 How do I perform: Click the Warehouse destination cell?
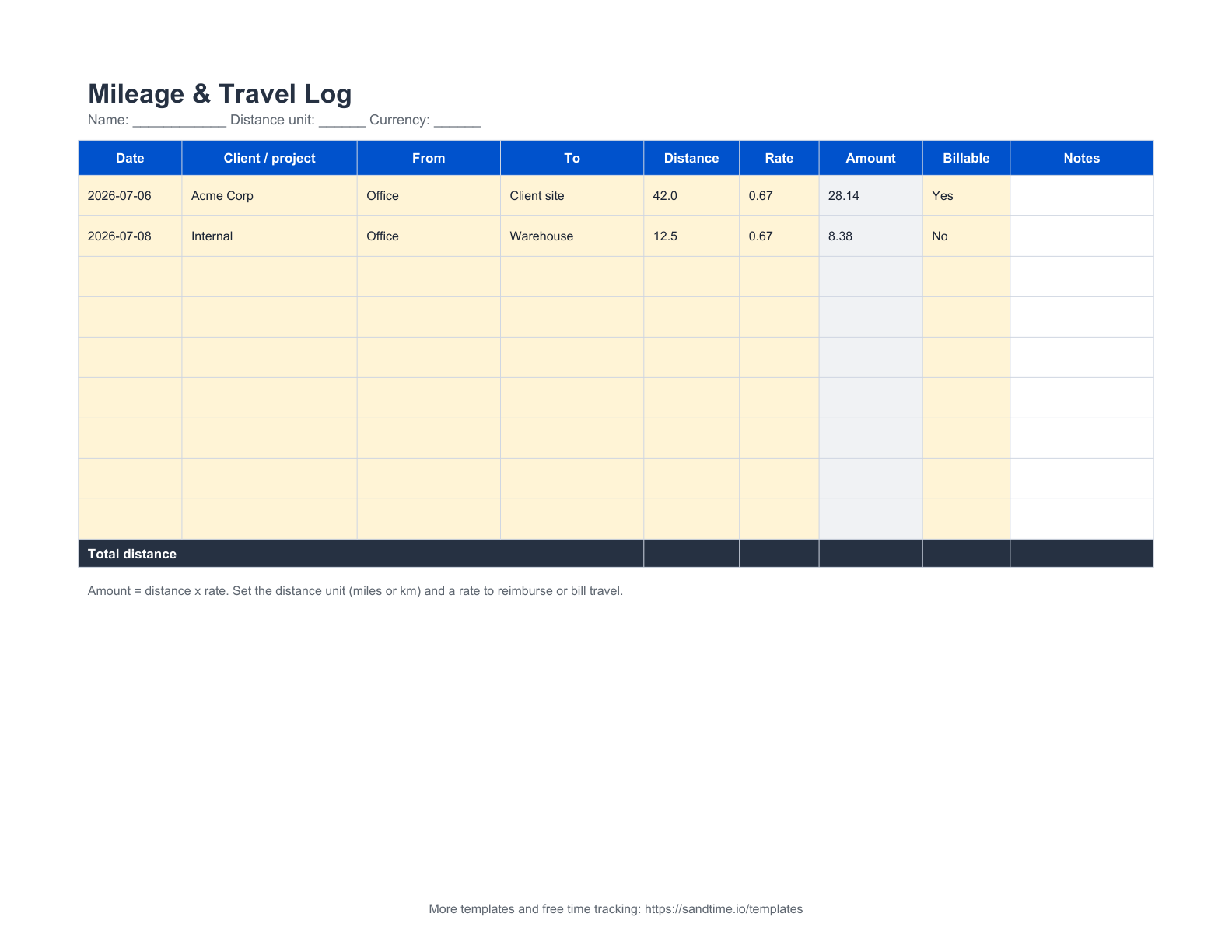tap(572, 236)
